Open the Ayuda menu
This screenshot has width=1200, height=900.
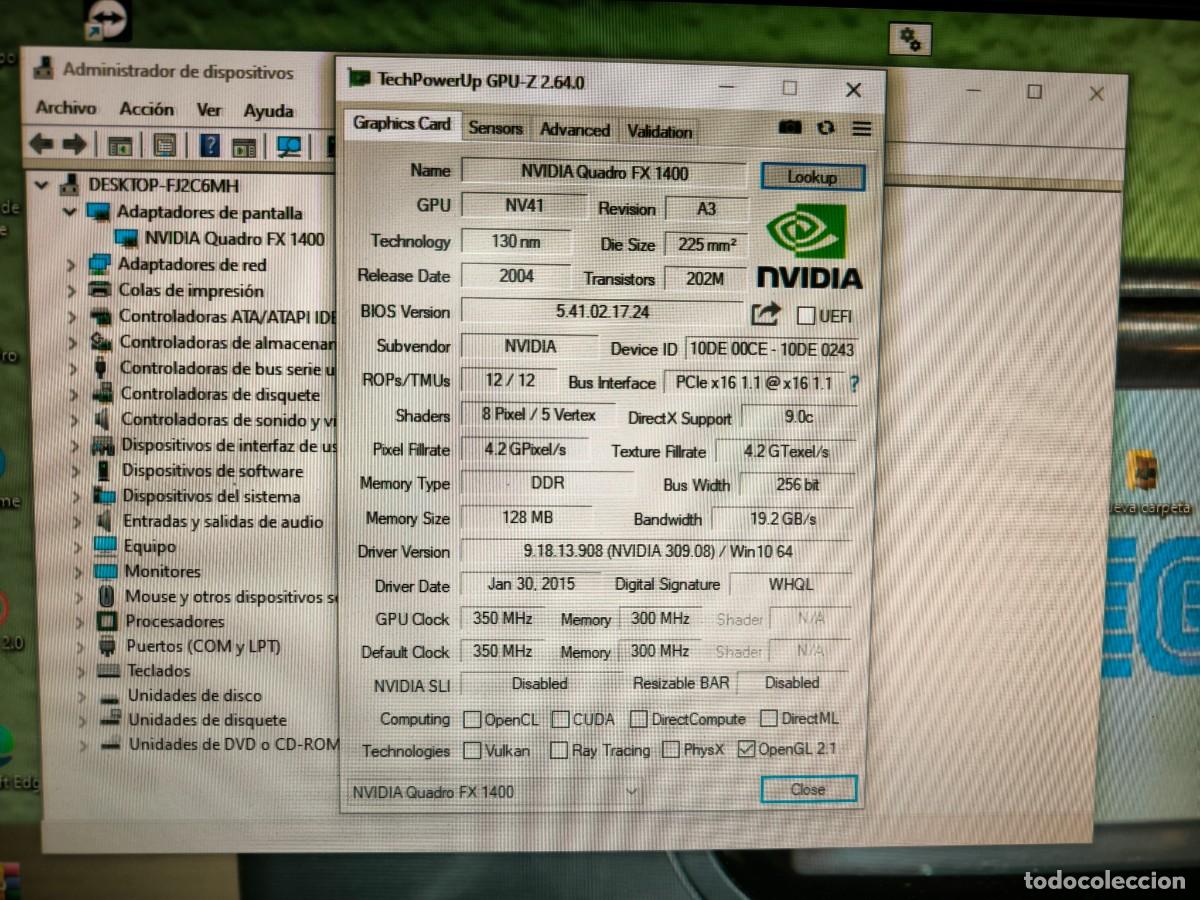[x=268, y=111]
